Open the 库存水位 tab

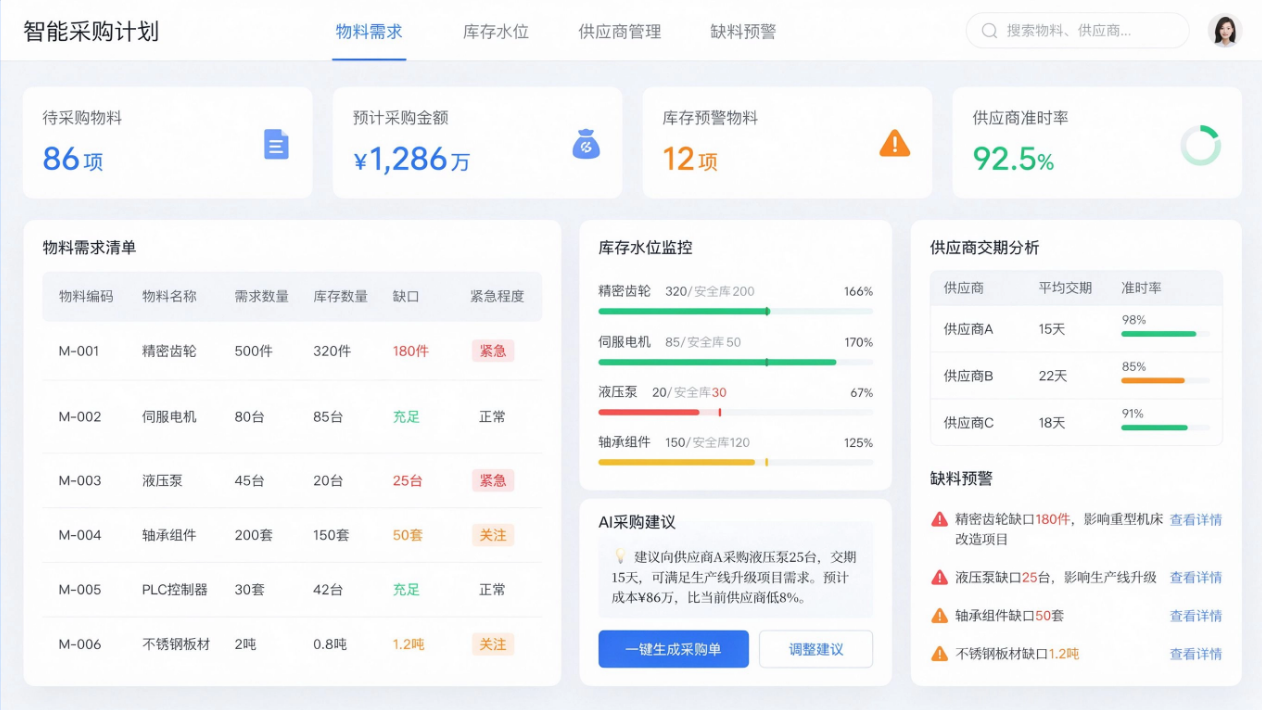496,31
